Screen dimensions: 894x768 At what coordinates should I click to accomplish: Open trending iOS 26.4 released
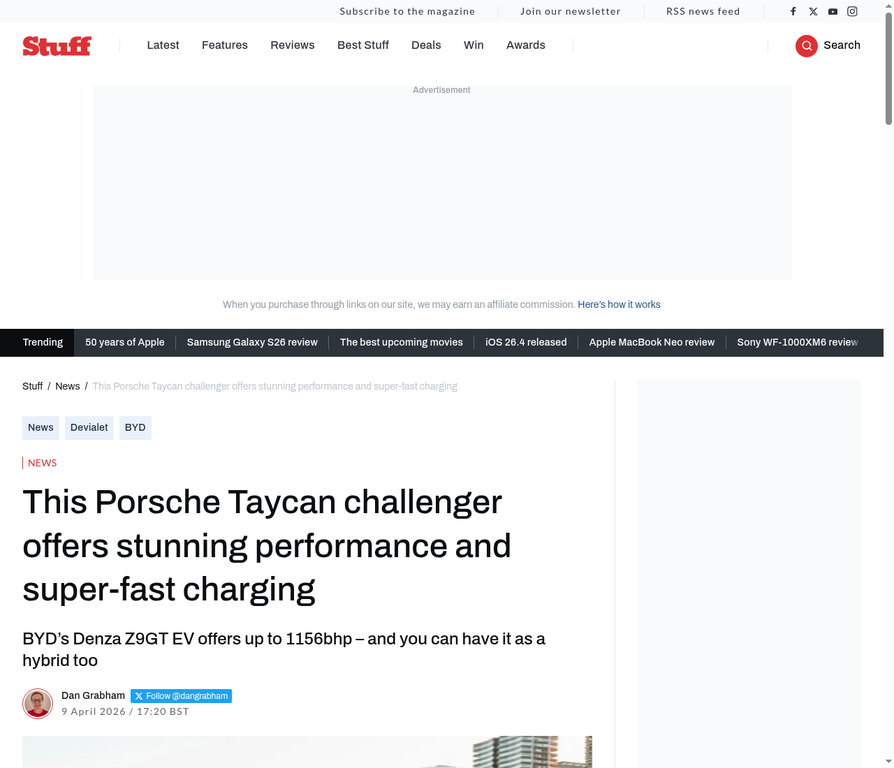(526, 343)
